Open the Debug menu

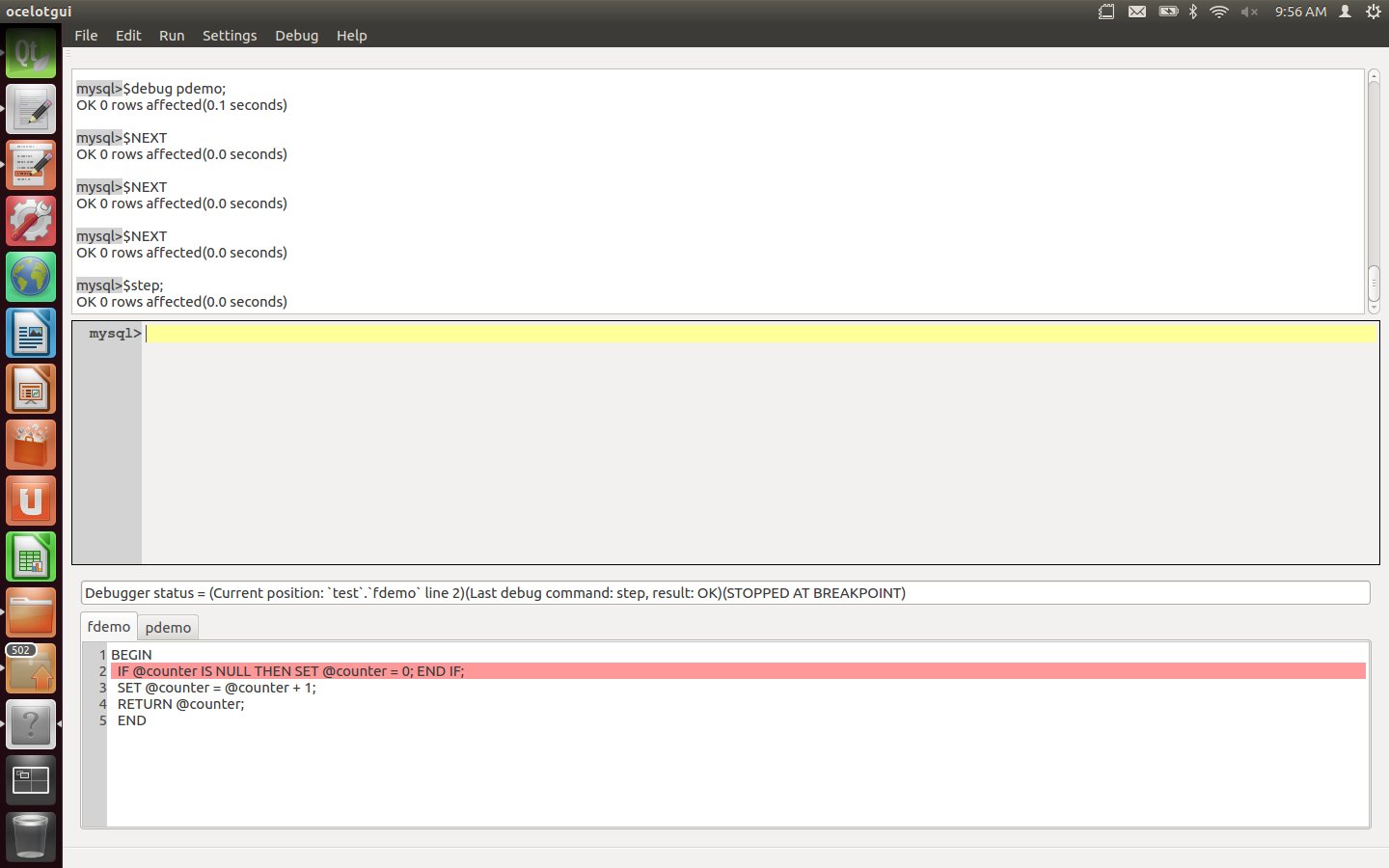(x=296, y=36)
